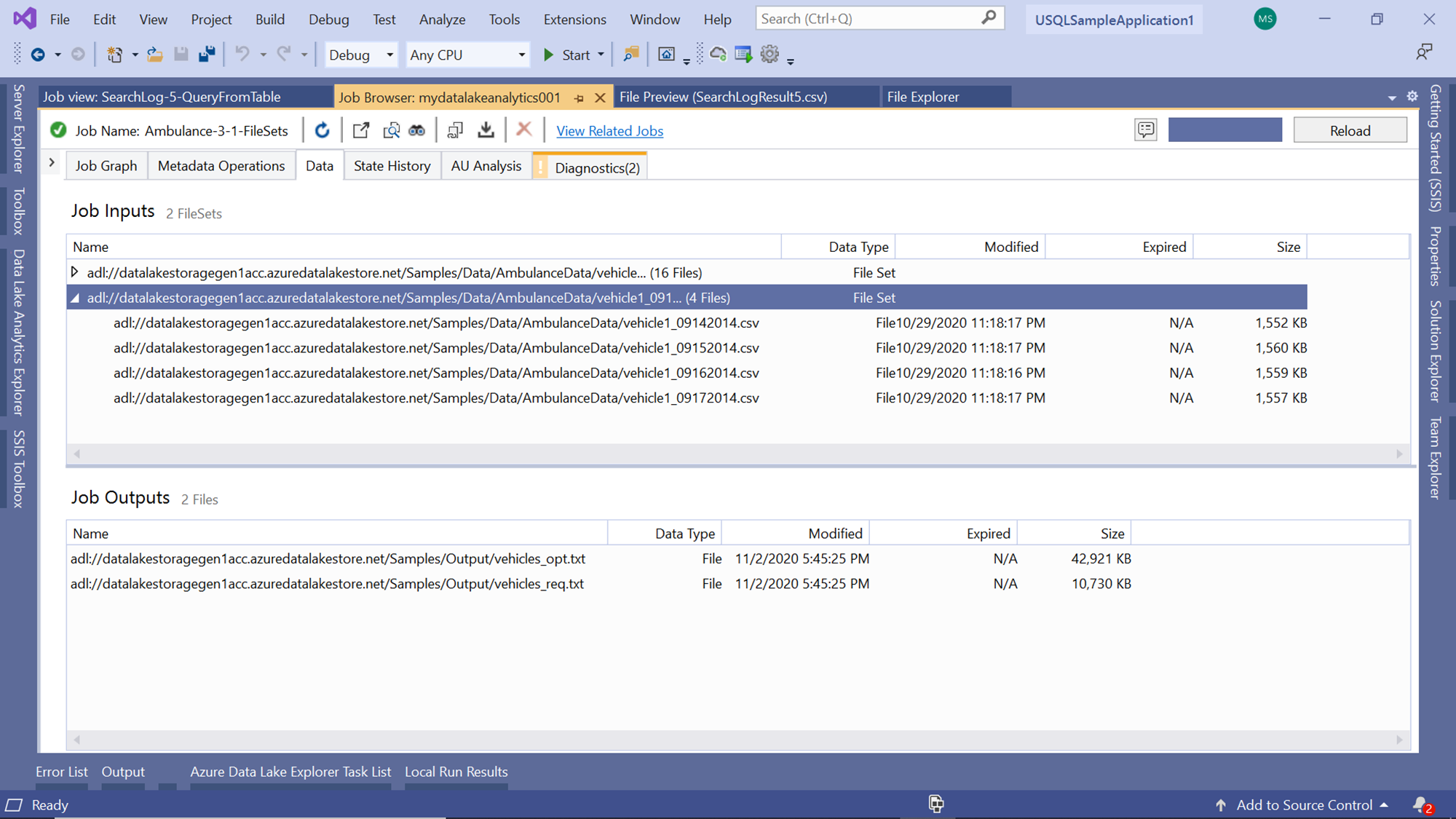Click the job refresh icon
The width and height of the screenshot is (1456, 819).
(322, 130)
